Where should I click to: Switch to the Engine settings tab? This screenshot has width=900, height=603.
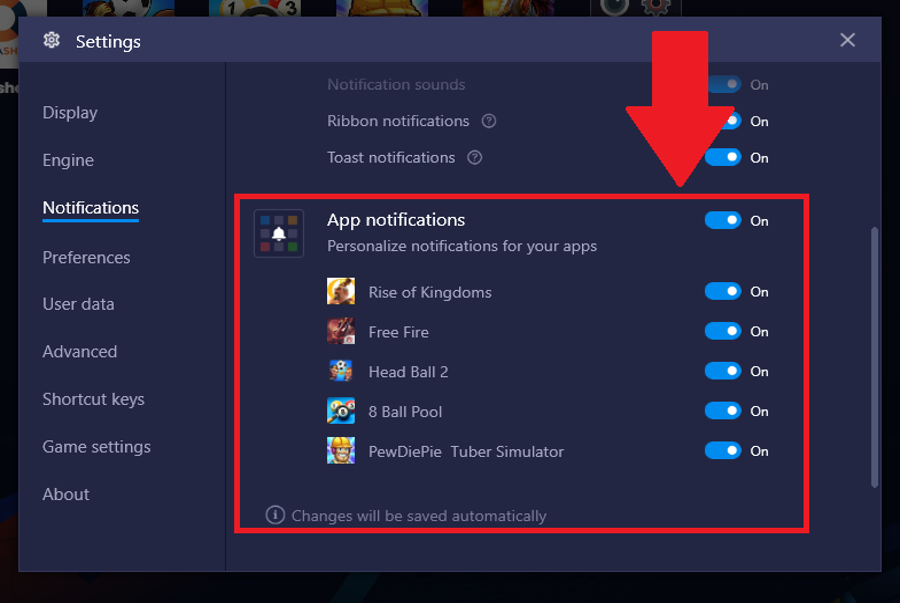click(x=68, y=160)
